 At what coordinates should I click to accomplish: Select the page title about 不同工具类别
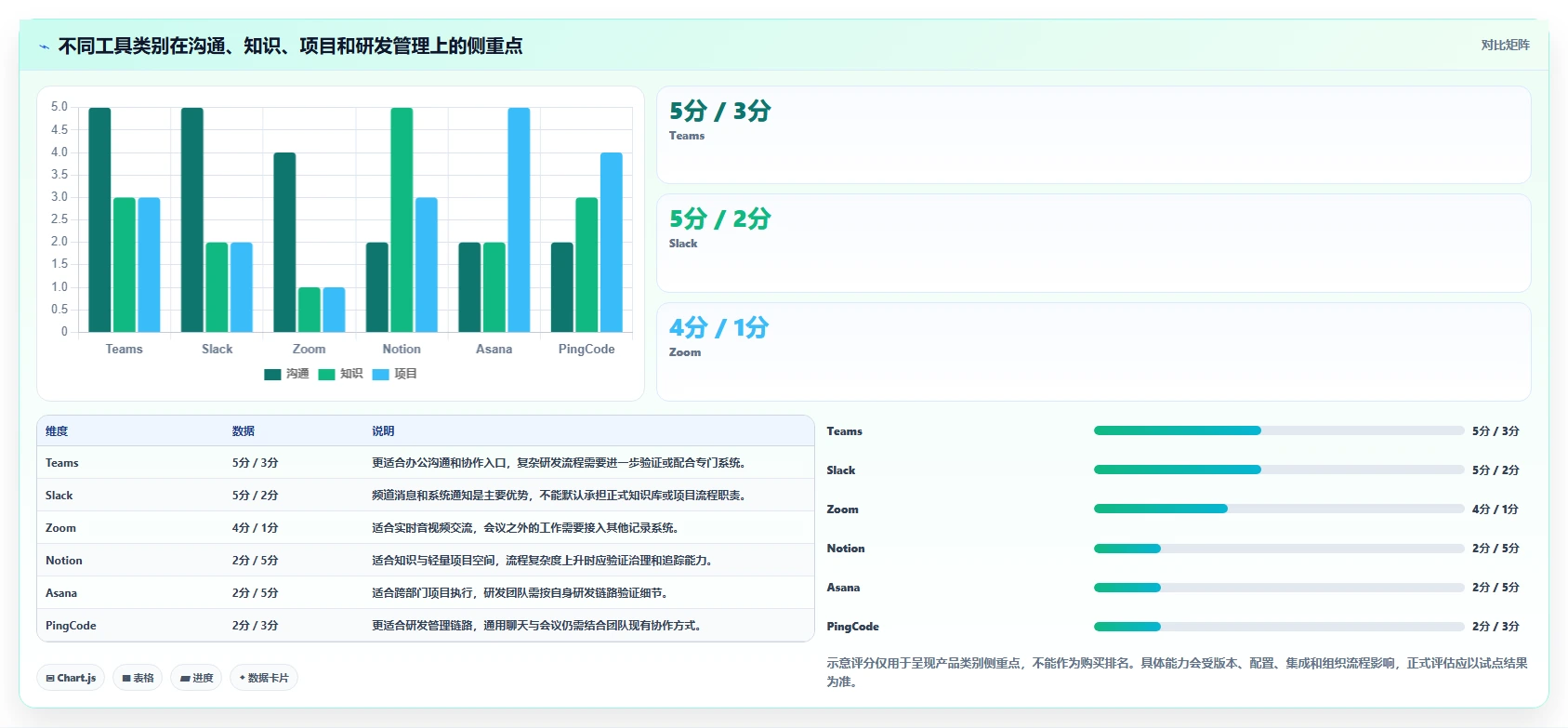(290, 46)
